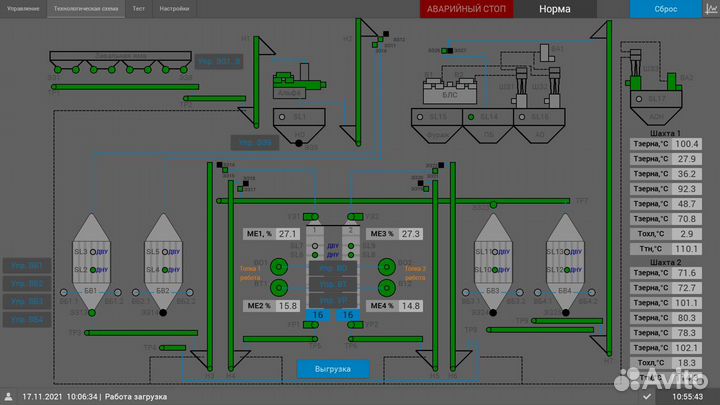The width and height of the screenshot is (720, 405).
Task: Open the Упр. БВ4 control button
Action: pyautogui.click(x=26, y=320)
